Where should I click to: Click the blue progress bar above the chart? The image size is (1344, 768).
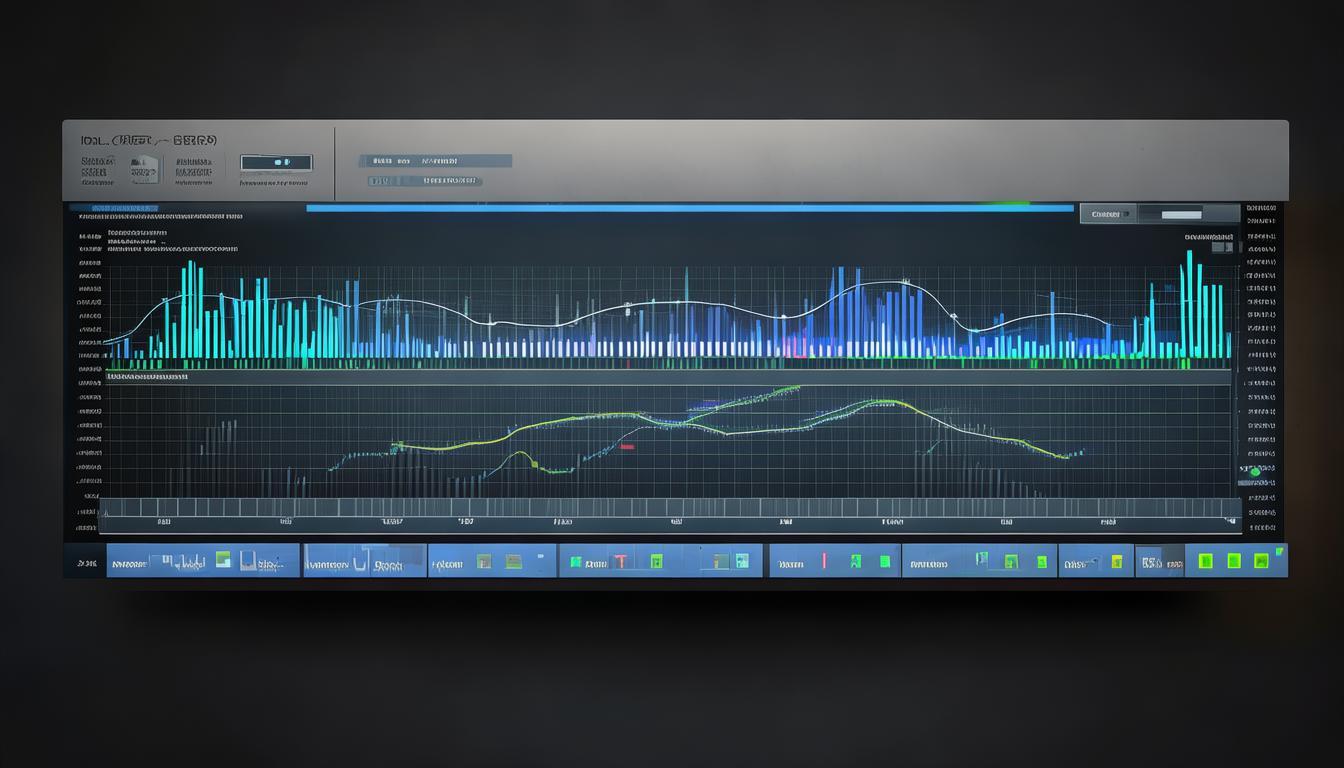[x=688, y=208]
